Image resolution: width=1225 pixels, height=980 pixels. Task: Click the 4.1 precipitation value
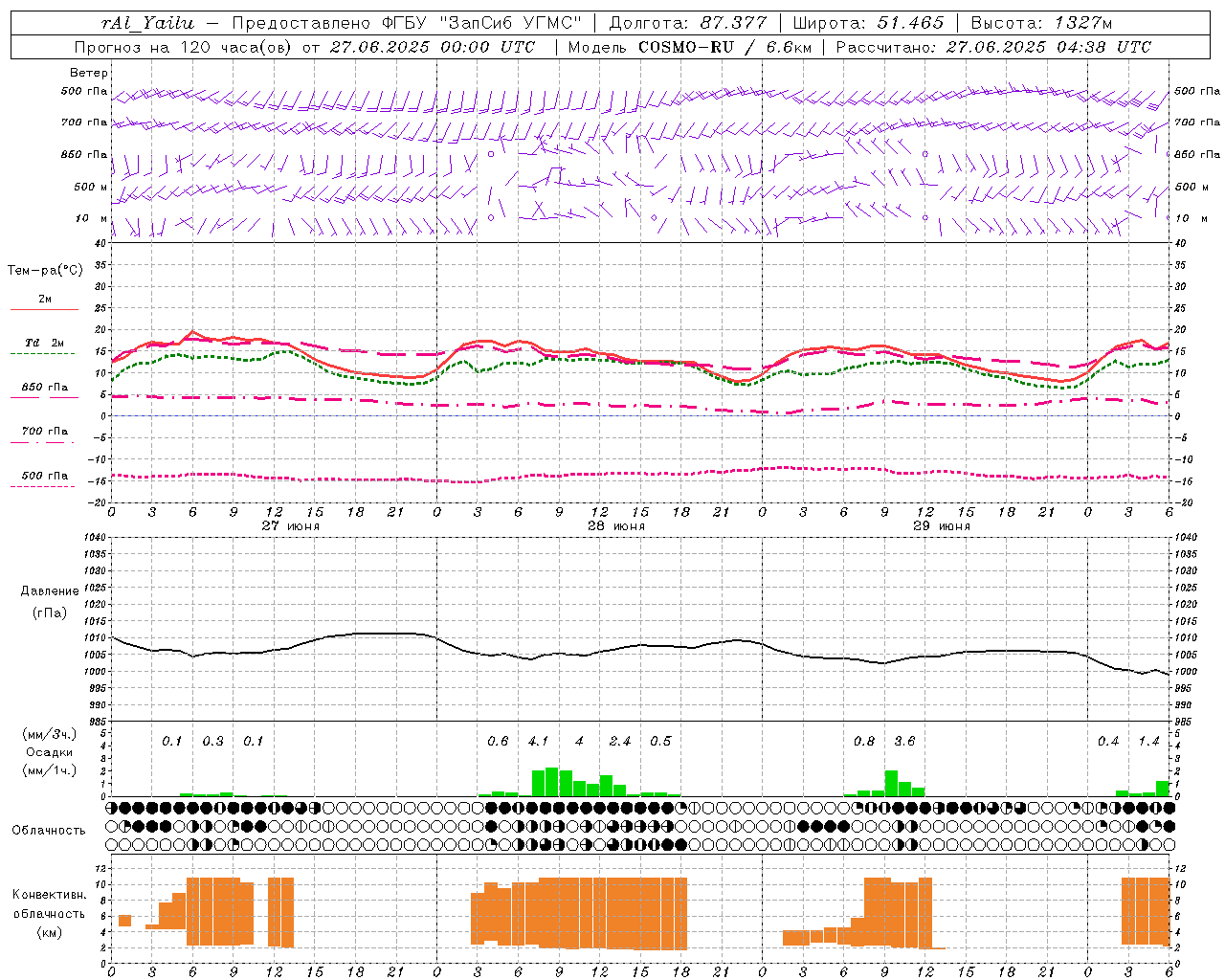[x=539, y=742]
